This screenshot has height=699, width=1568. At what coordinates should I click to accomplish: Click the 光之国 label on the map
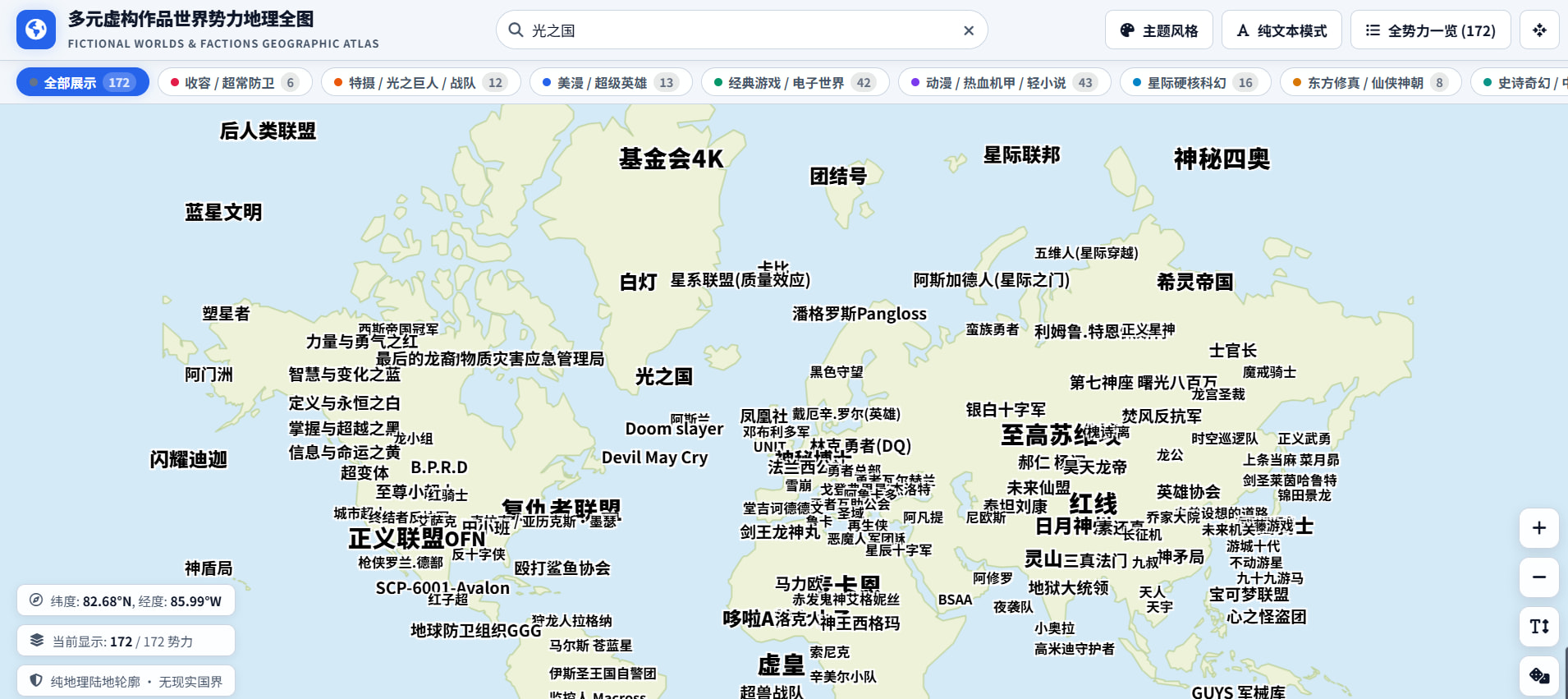coord(663,377)
